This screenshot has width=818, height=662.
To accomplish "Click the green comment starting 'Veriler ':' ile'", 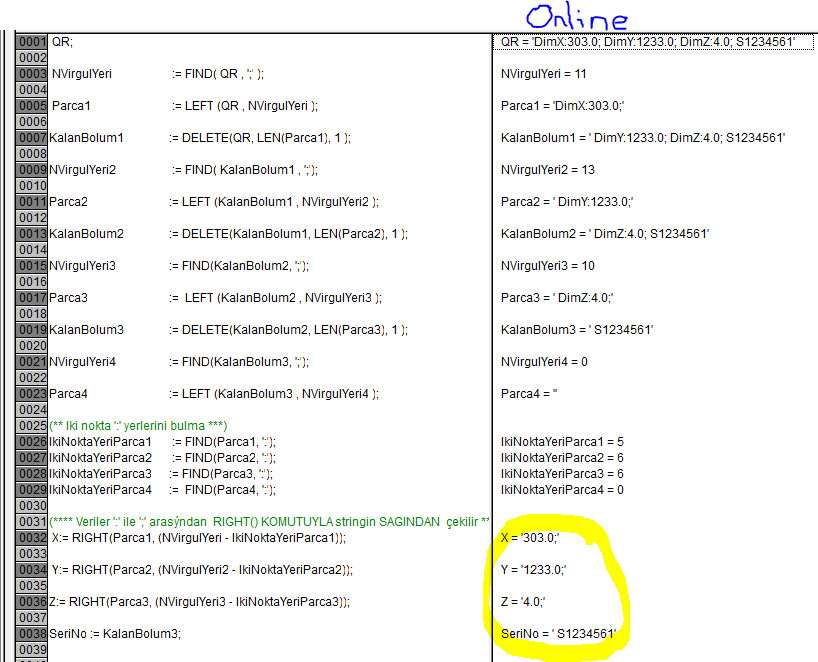I will pyautogui.click(x=270, y=522).
